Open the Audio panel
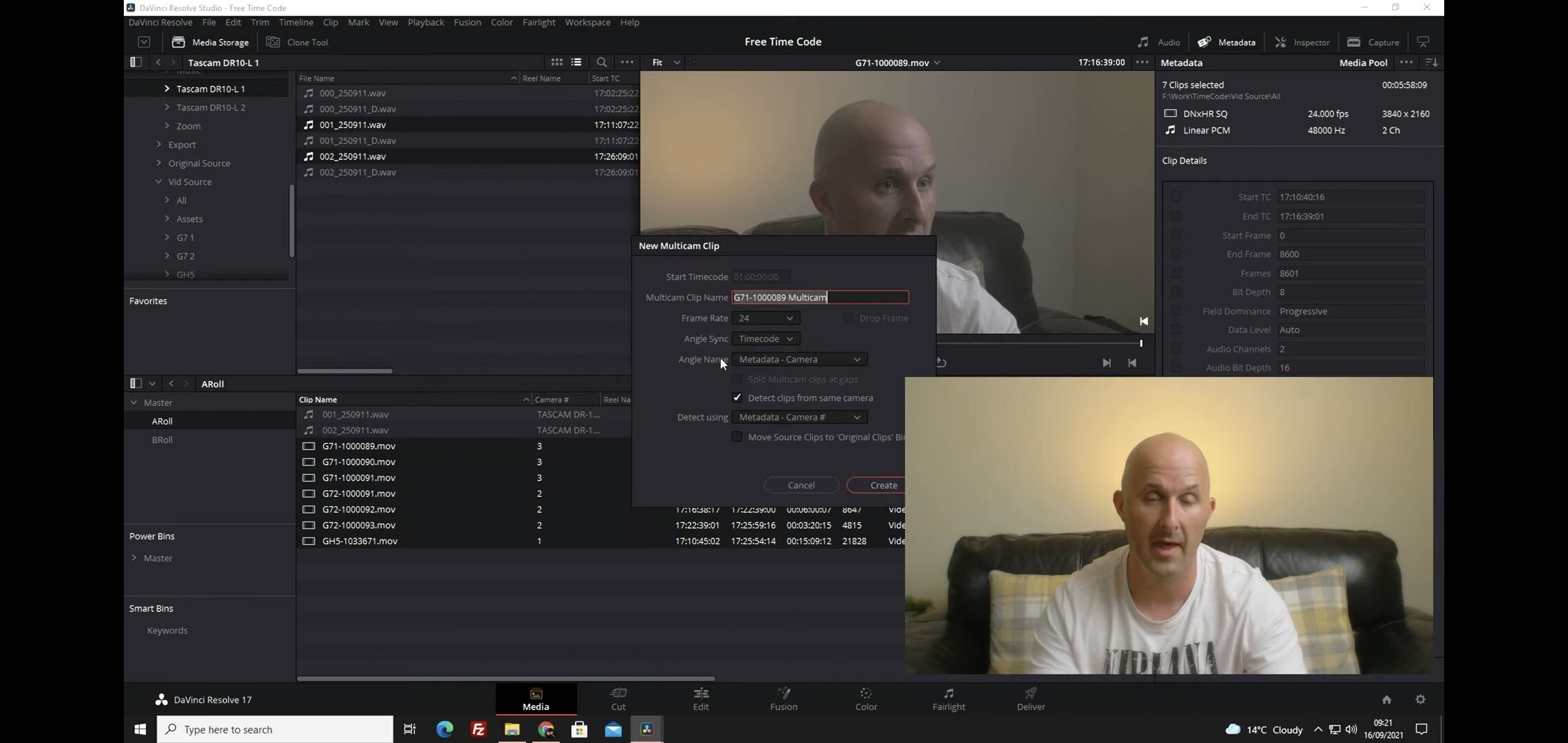The height and width of the screenshot is (743, 1568). coord(1159,42)
